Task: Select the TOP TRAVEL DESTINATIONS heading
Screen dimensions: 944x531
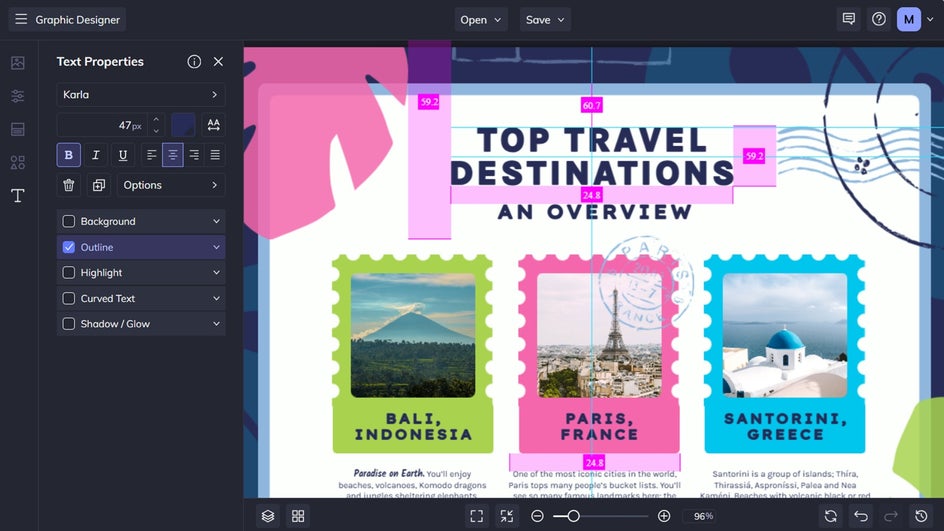Action: pos(592,157)
